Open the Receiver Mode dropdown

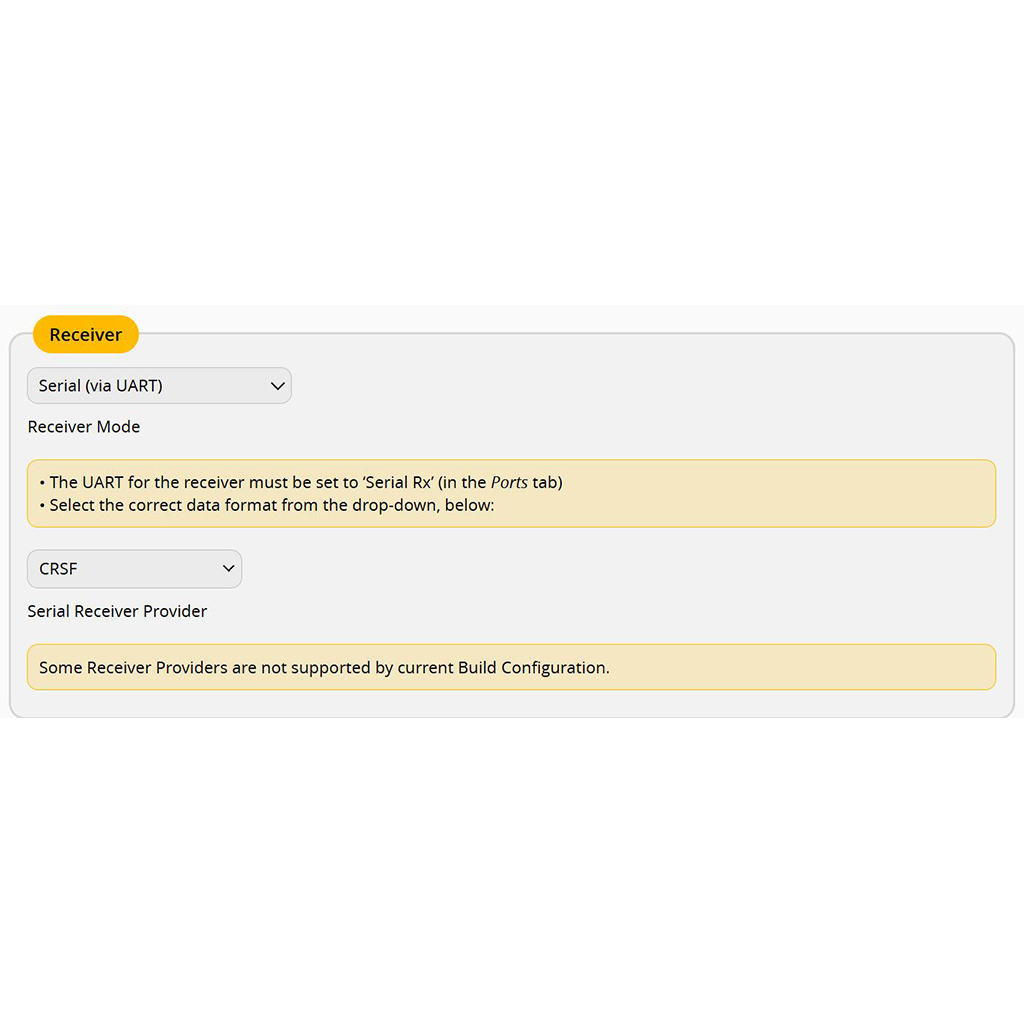[159, 386]
